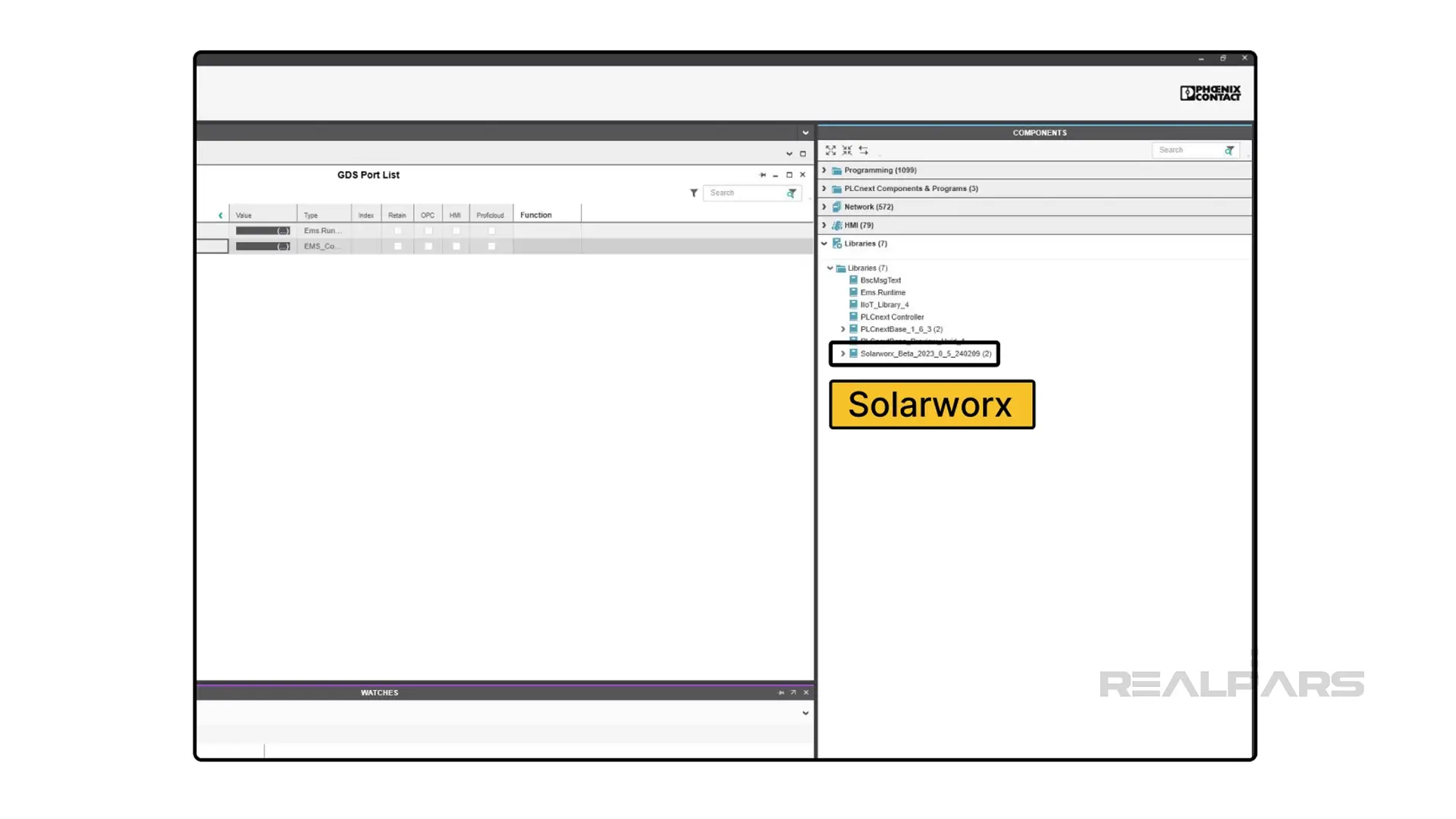The width and height of the screenshot is (1456, 819).
Task: Toggle Proficloud checkbox in EMS_Co row
Action: (491, 246)
